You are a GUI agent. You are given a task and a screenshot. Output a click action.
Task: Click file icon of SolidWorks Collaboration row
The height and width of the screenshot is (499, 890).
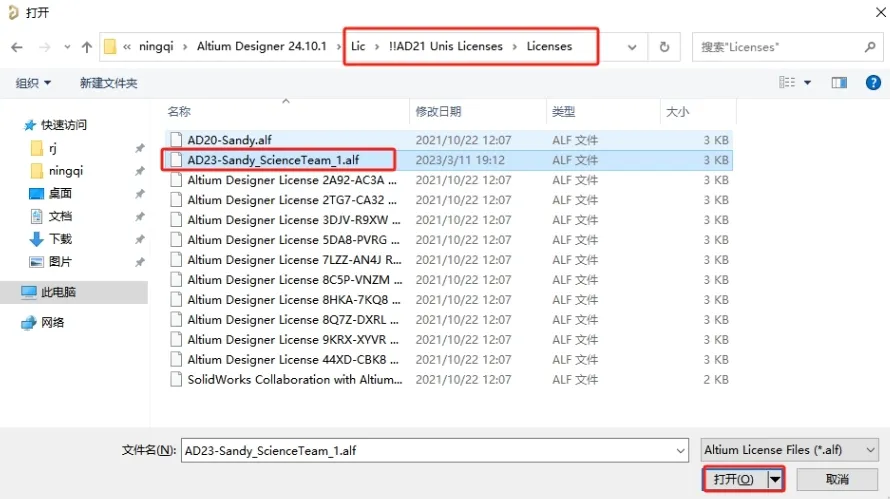click(x=176, y=379)
